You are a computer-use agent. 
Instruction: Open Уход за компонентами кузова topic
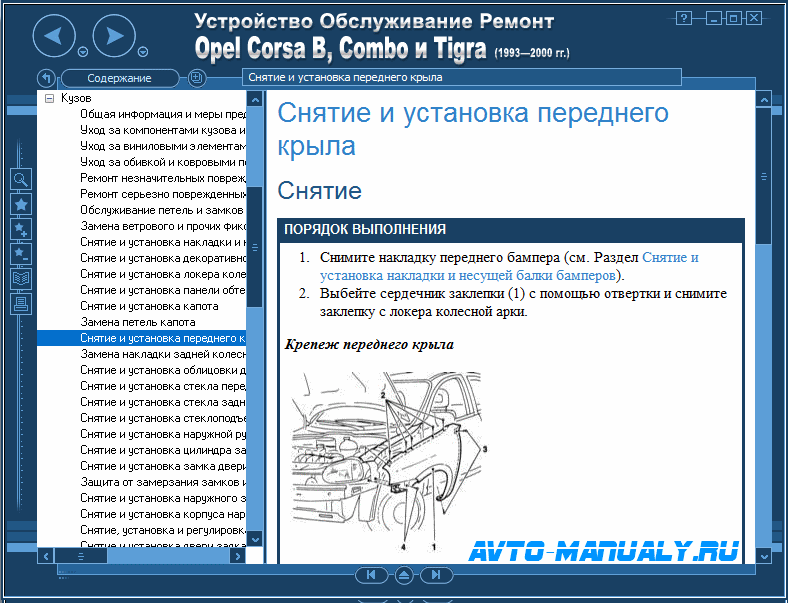[x=163, y=130]
